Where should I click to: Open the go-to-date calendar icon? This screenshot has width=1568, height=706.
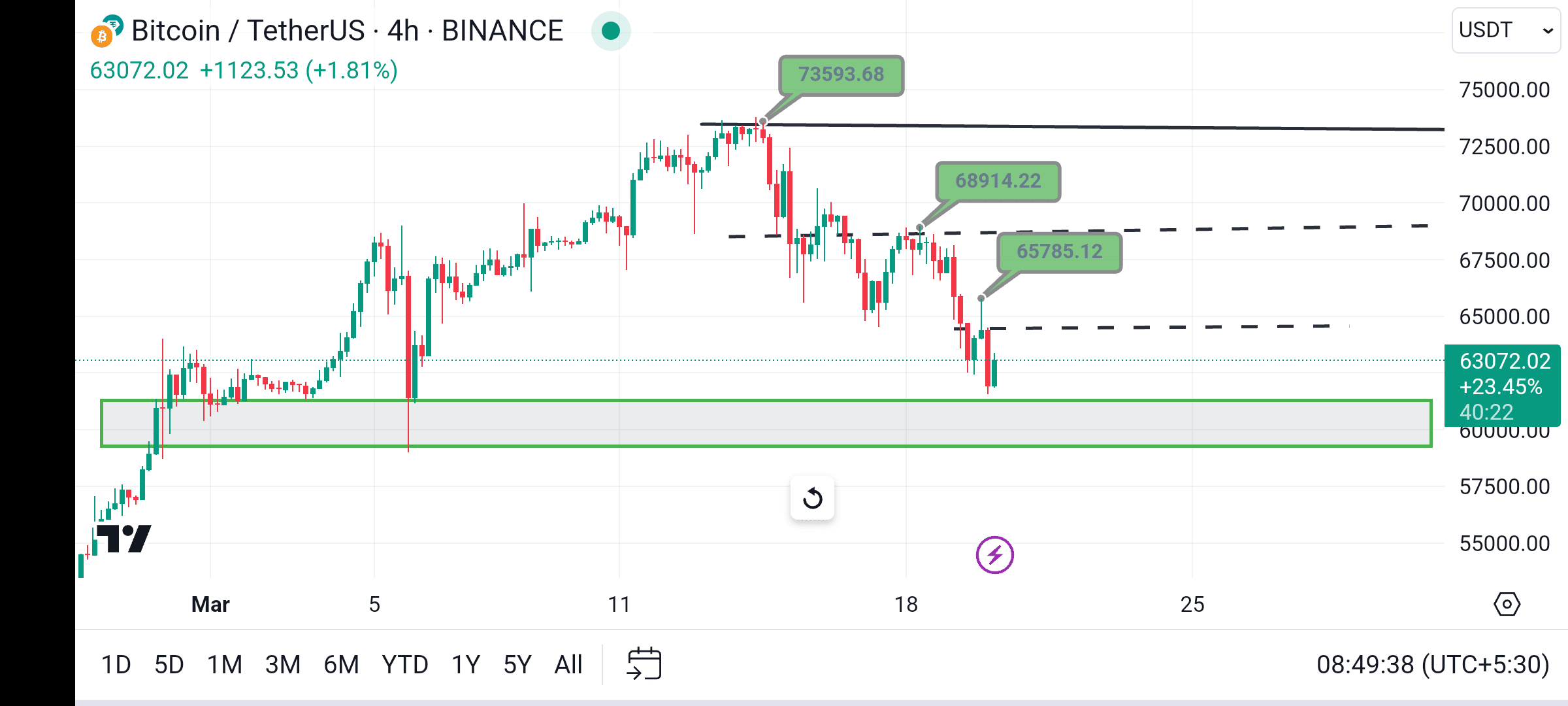[x=644, y=664]
